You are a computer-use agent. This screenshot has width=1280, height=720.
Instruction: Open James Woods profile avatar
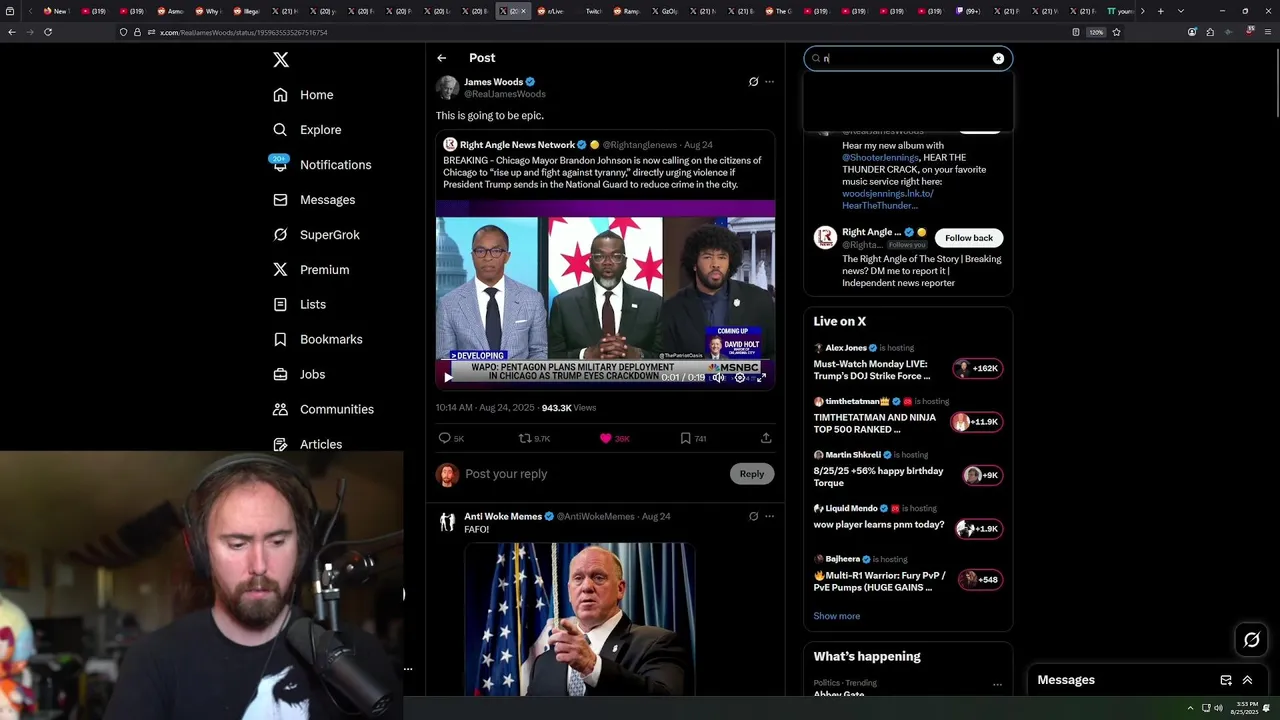[447, 87]
